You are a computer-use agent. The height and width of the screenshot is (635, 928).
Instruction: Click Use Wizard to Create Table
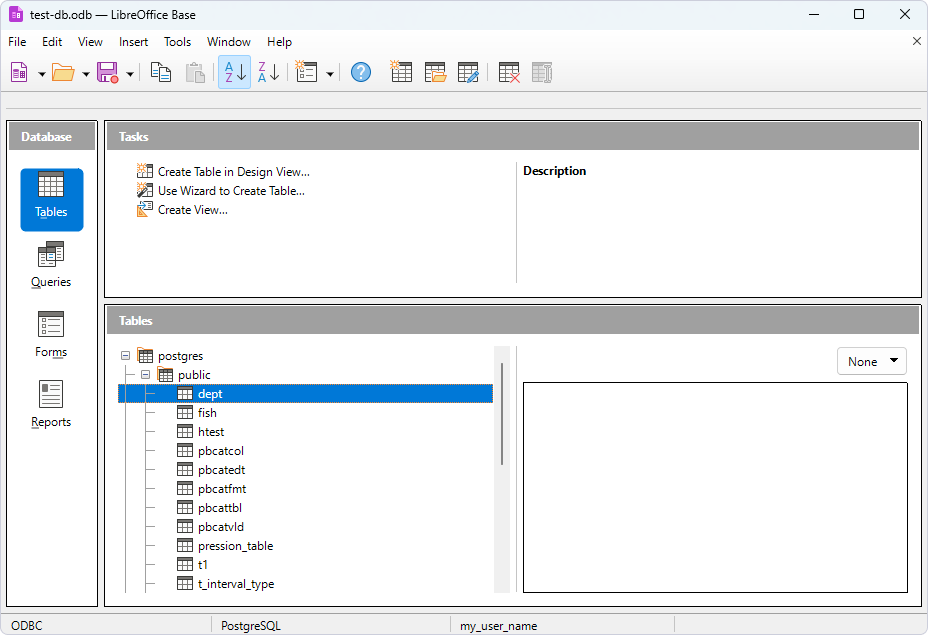(231, 191)
